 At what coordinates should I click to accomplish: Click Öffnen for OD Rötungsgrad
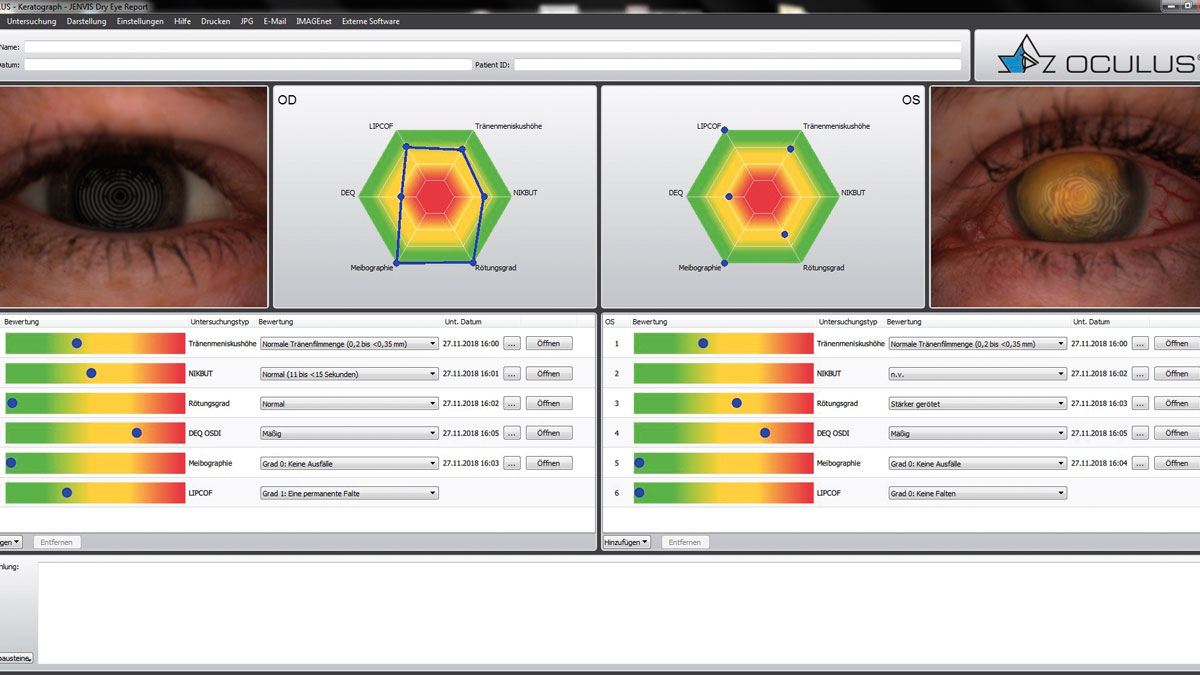pos(548,404)
